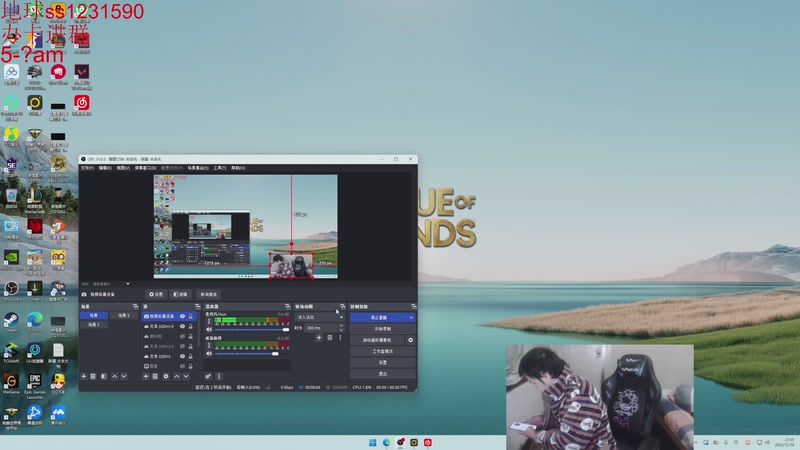Open advanced audio properties gear icon
The image size is (800, 450).
coord(208,377)
